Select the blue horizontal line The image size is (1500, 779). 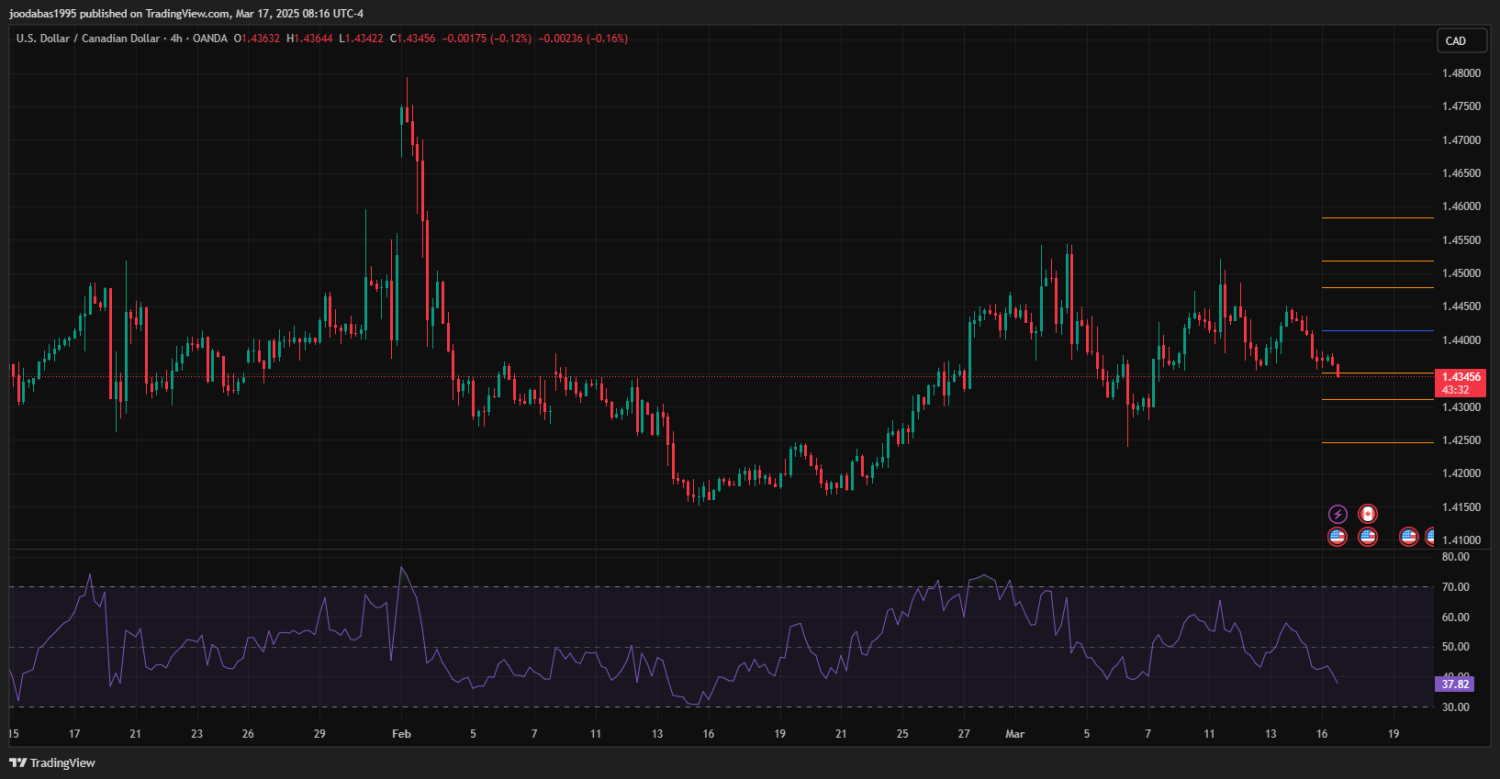click(1377, 331)
